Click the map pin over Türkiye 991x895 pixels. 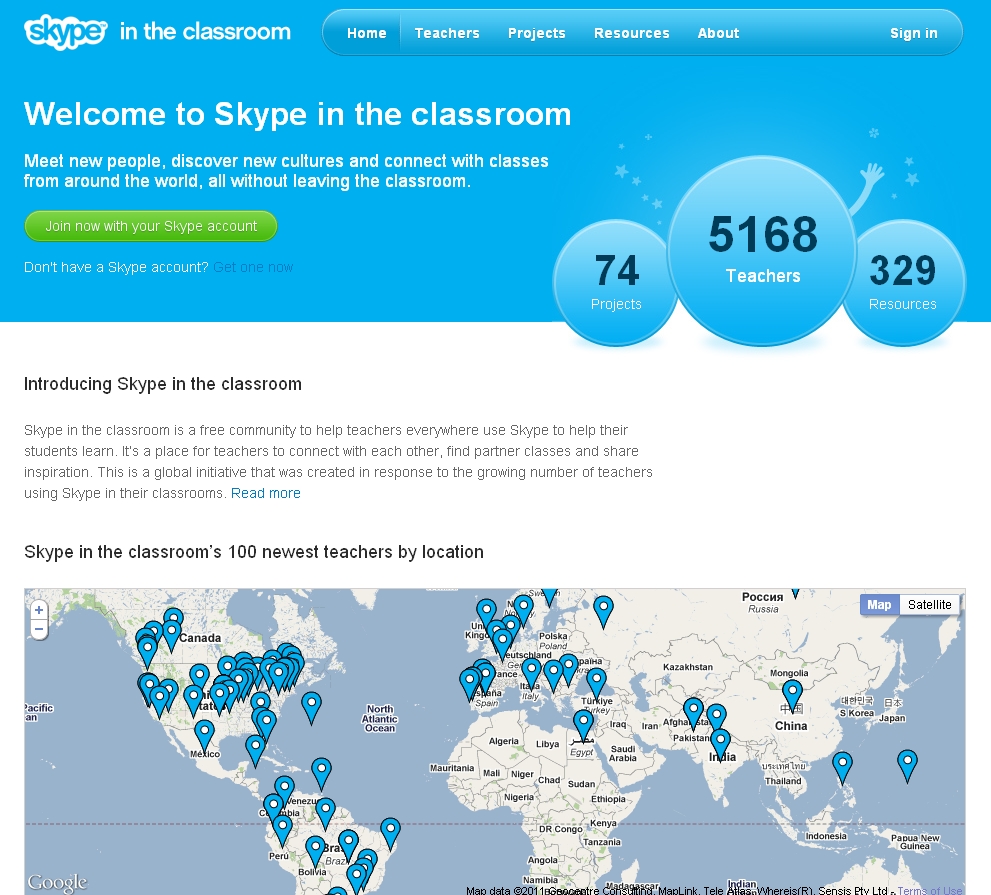(596, 680)
